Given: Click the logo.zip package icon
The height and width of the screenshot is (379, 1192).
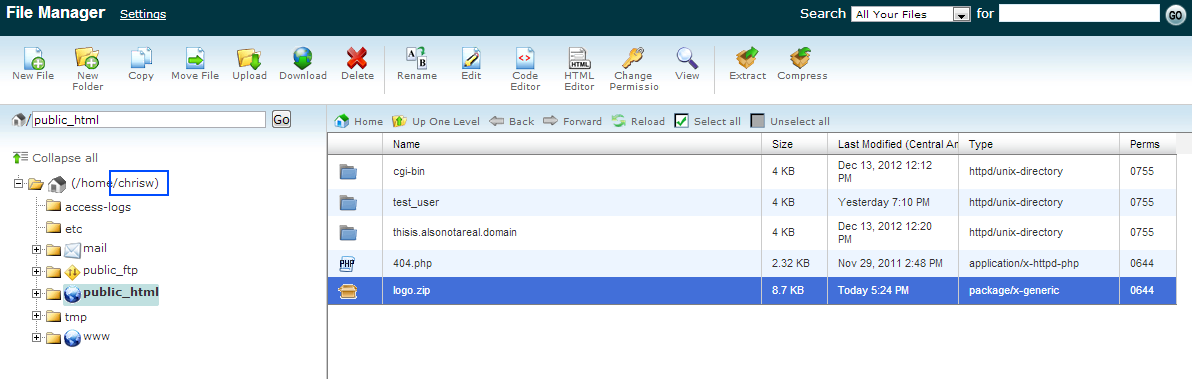Looking at the screenshot, I should tap(347, 290).
